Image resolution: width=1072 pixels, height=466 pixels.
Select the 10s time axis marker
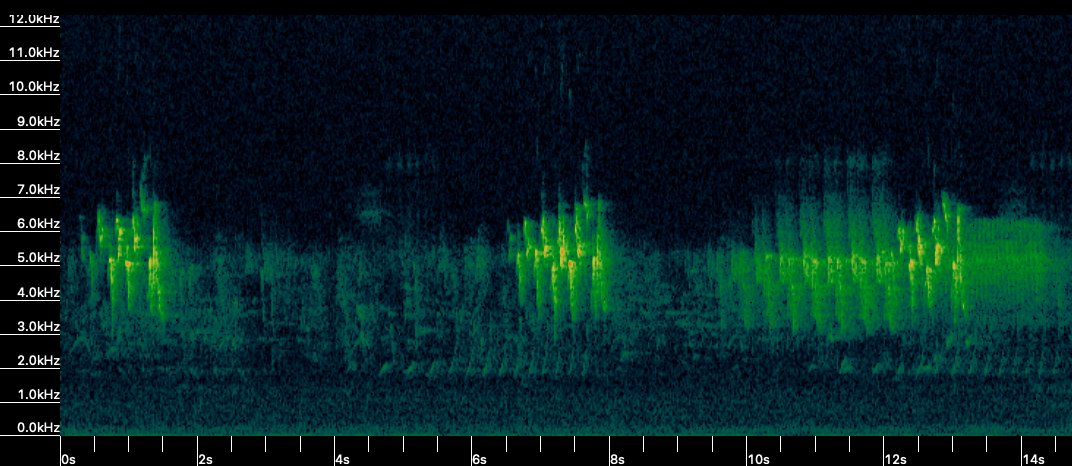pos(758,459)
